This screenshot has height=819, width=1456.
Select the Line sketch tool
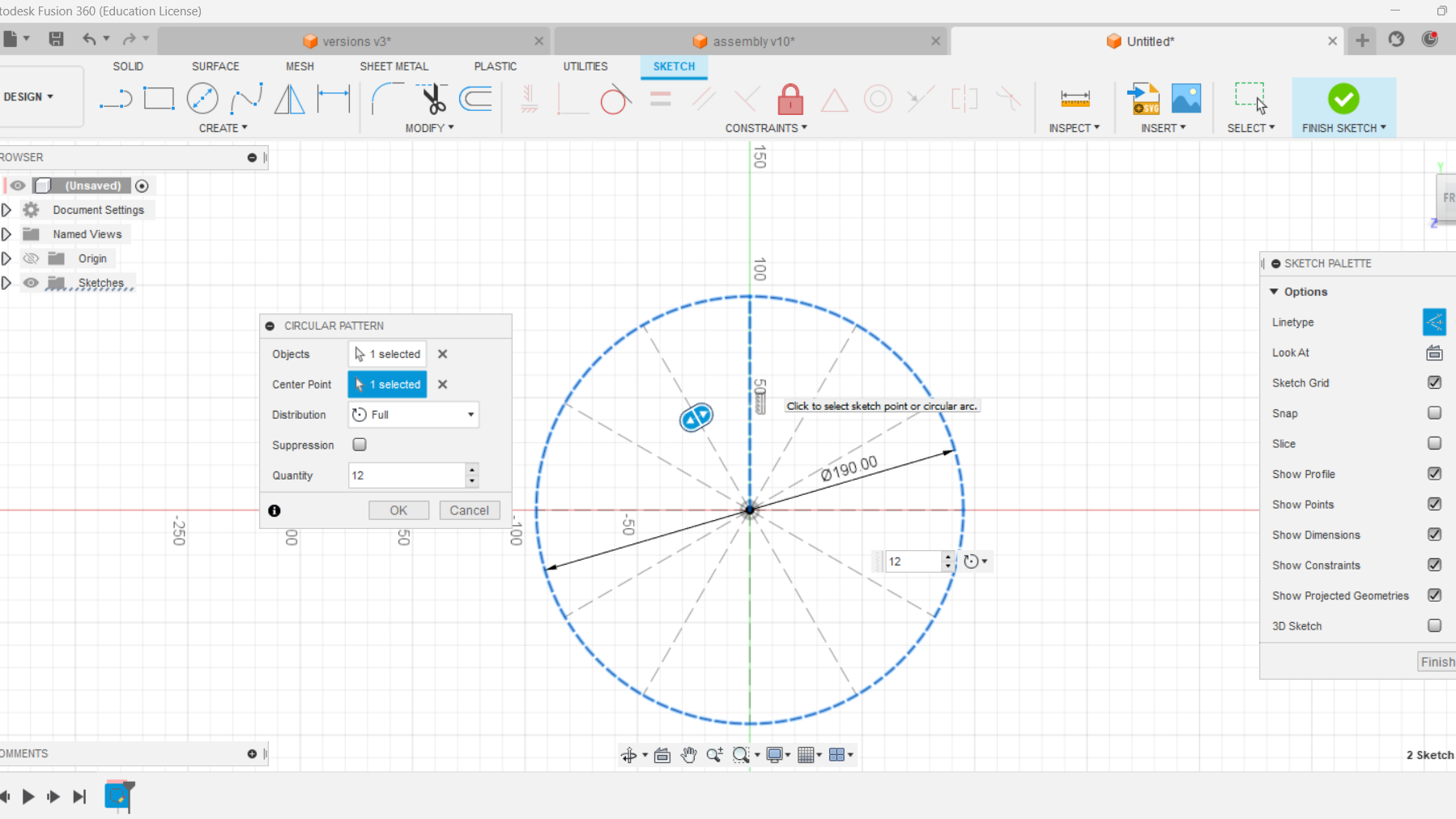pyautogui.click(x=116, y=97)
